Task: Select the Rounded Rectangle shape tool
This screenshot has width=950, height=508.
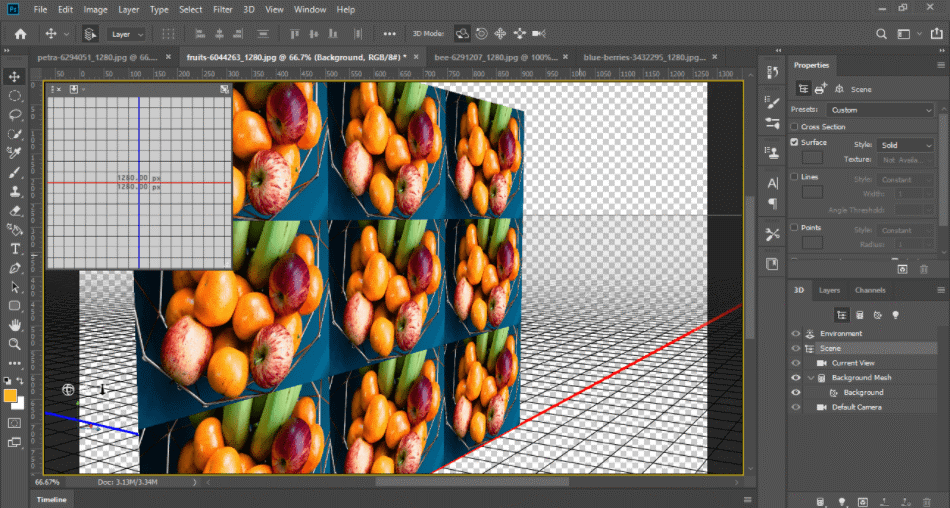Action: coord(15,306)
